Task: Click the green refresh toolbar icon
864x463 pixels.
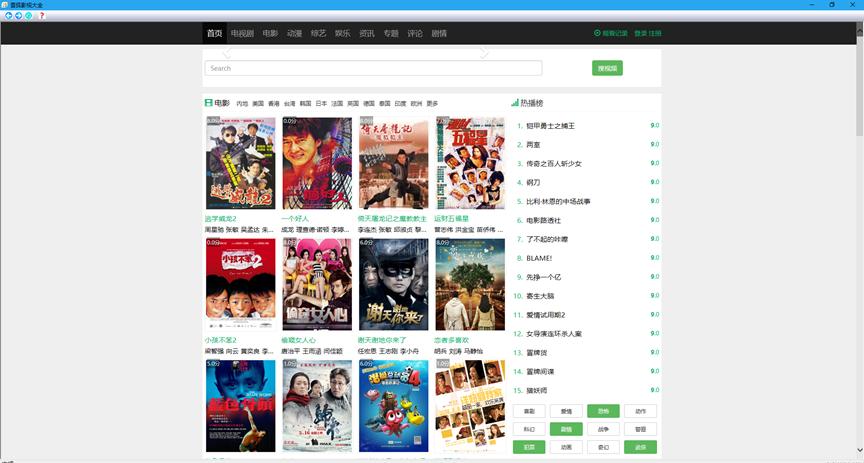Action: 28,16
